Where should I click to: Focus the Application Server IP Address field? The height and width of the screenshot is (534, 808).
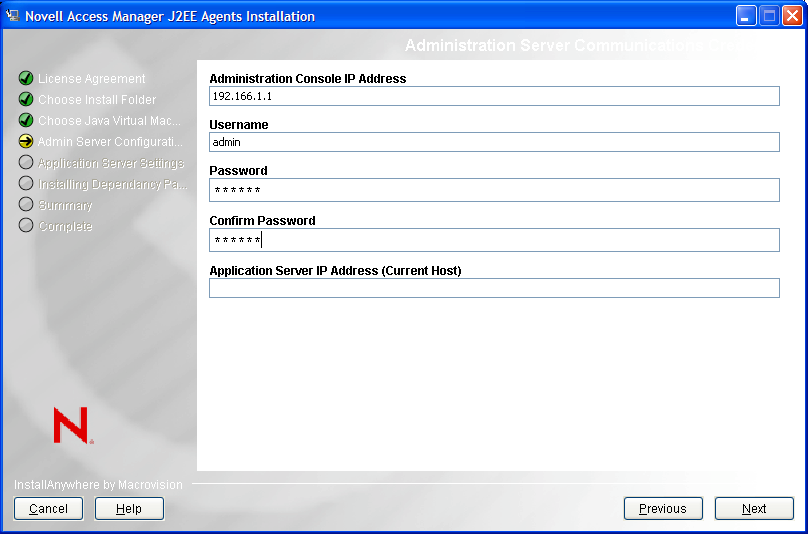tap(494, 288)
